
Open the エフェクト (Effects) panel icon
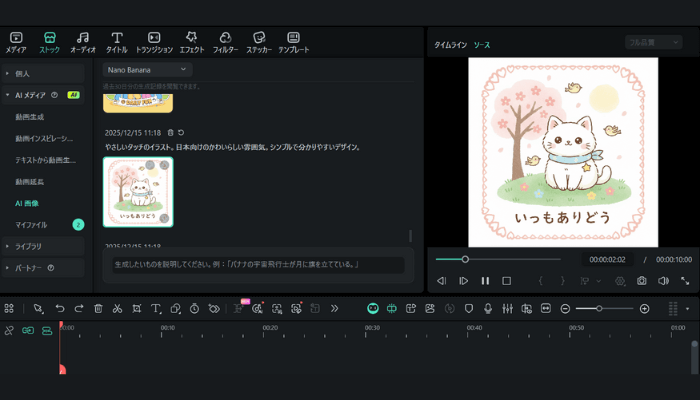point(190,41)
